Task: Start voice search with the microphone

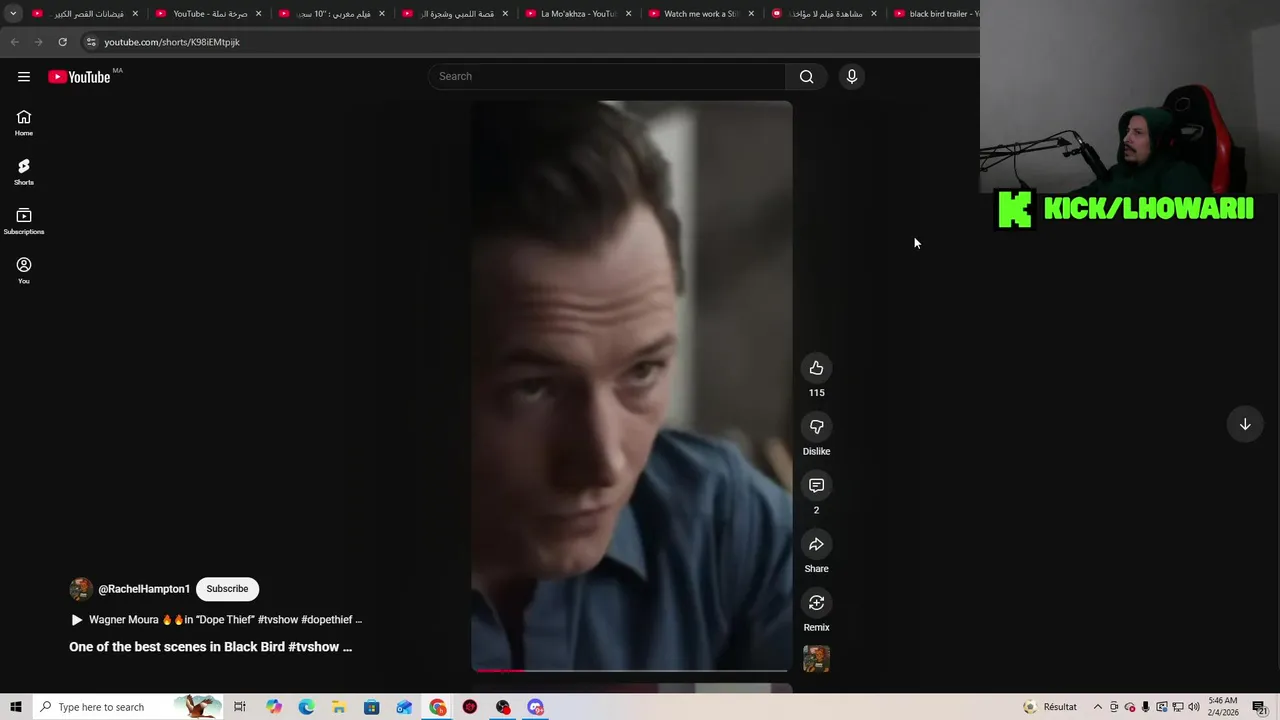Action: click(x=852, y=77)
